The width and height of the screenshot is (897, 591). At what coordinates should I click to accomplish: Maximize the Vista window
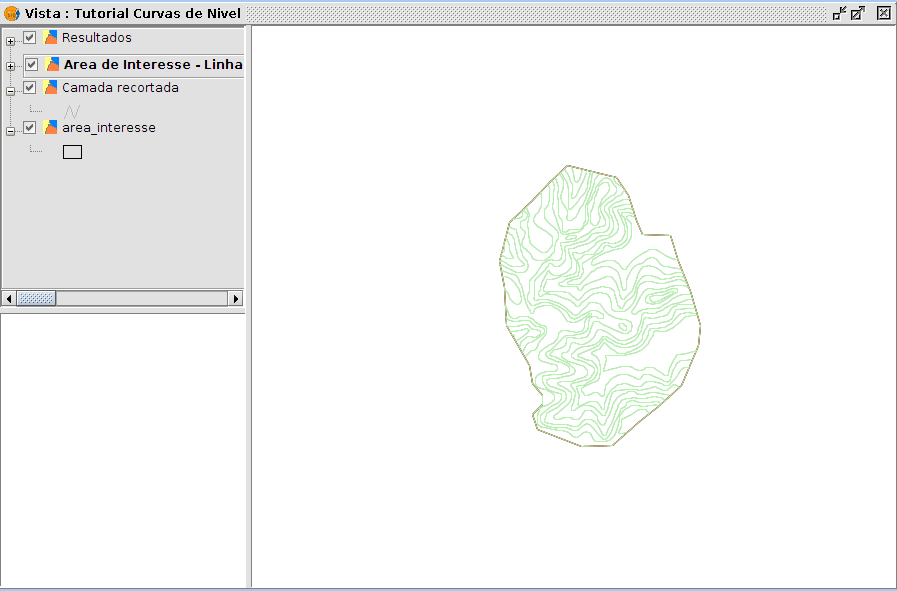tap(858, 13)
